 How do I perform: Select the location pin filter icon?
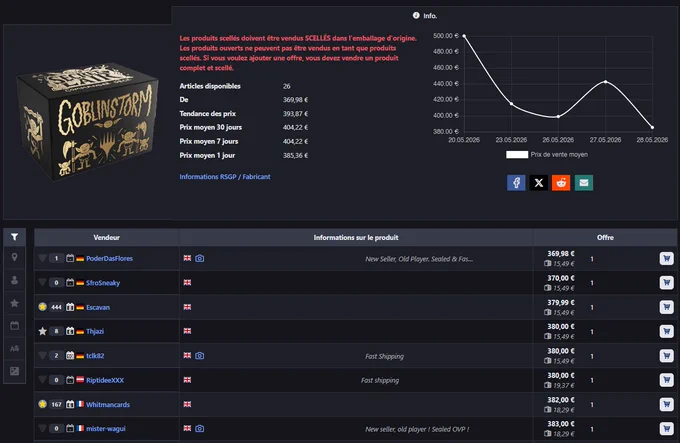click(14, 257)
